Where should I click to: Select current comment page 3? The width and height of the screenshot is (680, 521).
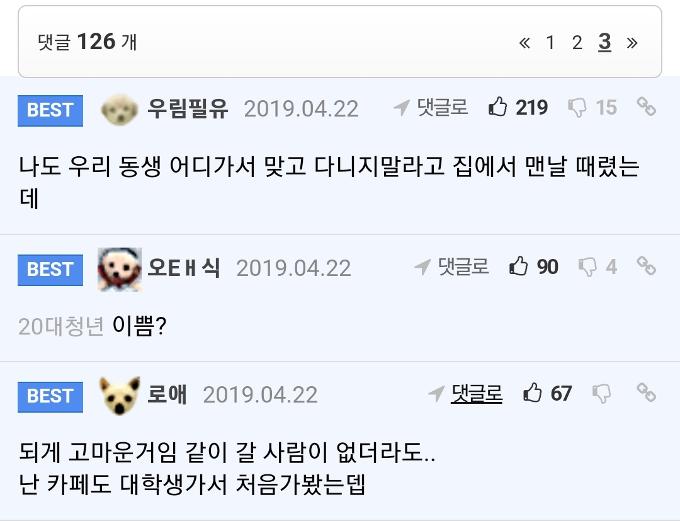[x=605, y=42]
